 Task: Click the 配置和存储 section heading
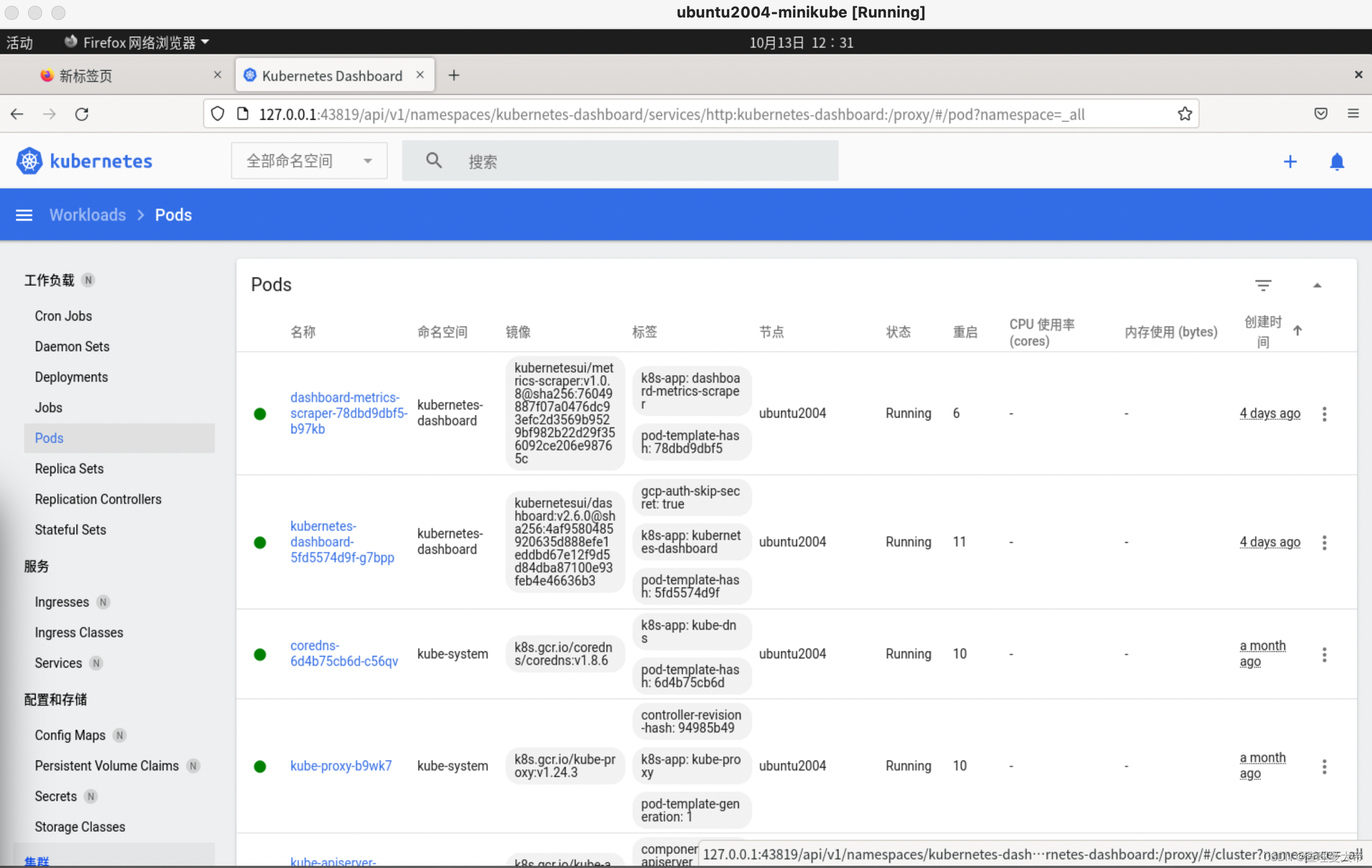[x=56, y=699]
